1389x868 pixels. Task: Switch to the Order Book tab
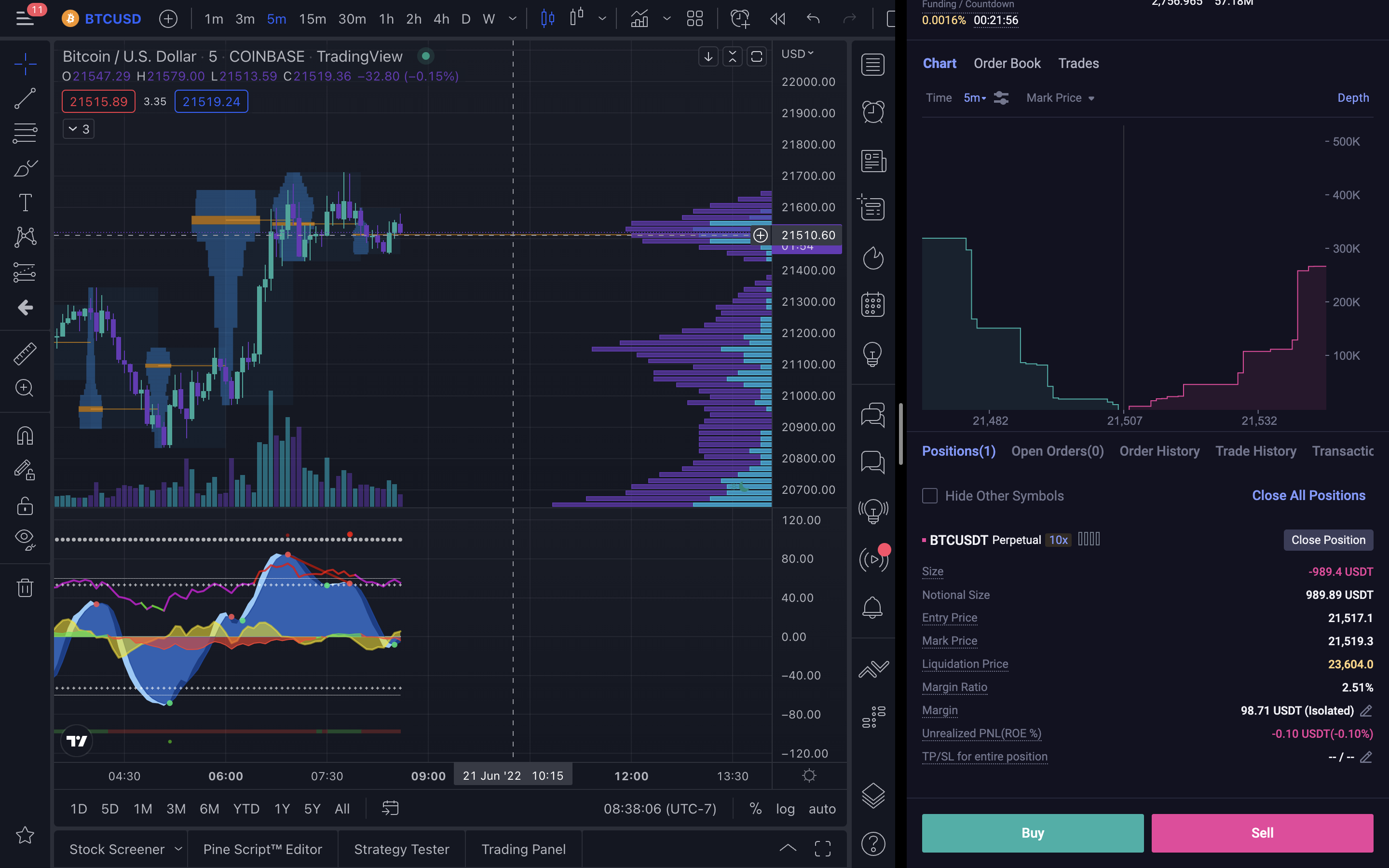point(1007,63)
